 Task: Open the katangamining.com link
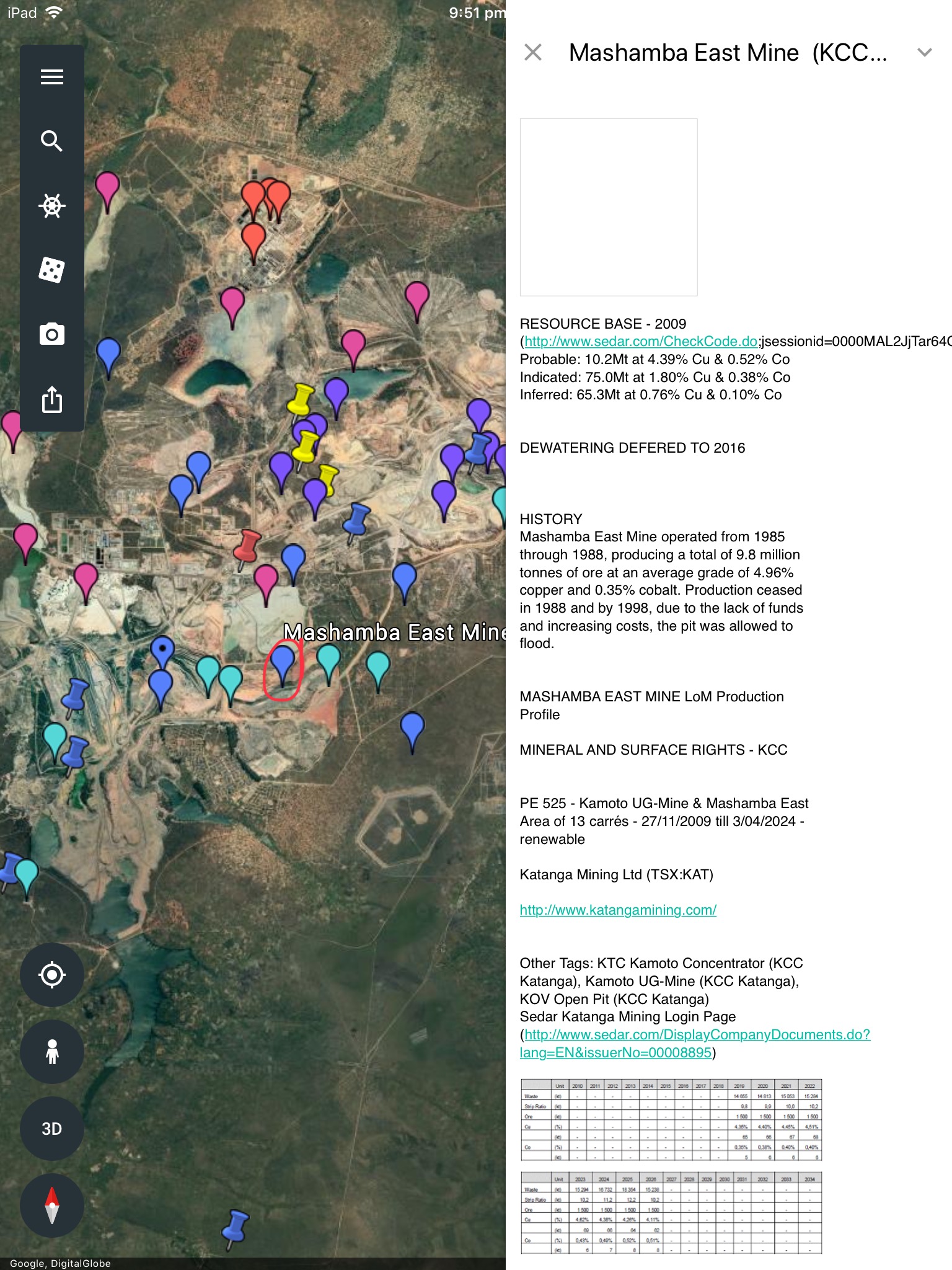point(618,910)
